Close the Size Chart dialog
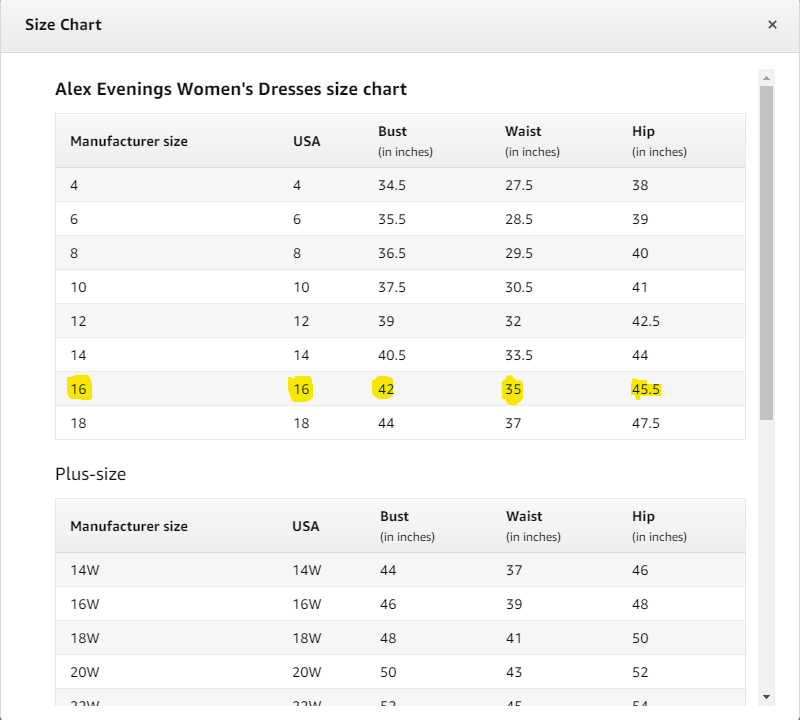The height and width of the screenshot is (720, 800). pos(772,24)
